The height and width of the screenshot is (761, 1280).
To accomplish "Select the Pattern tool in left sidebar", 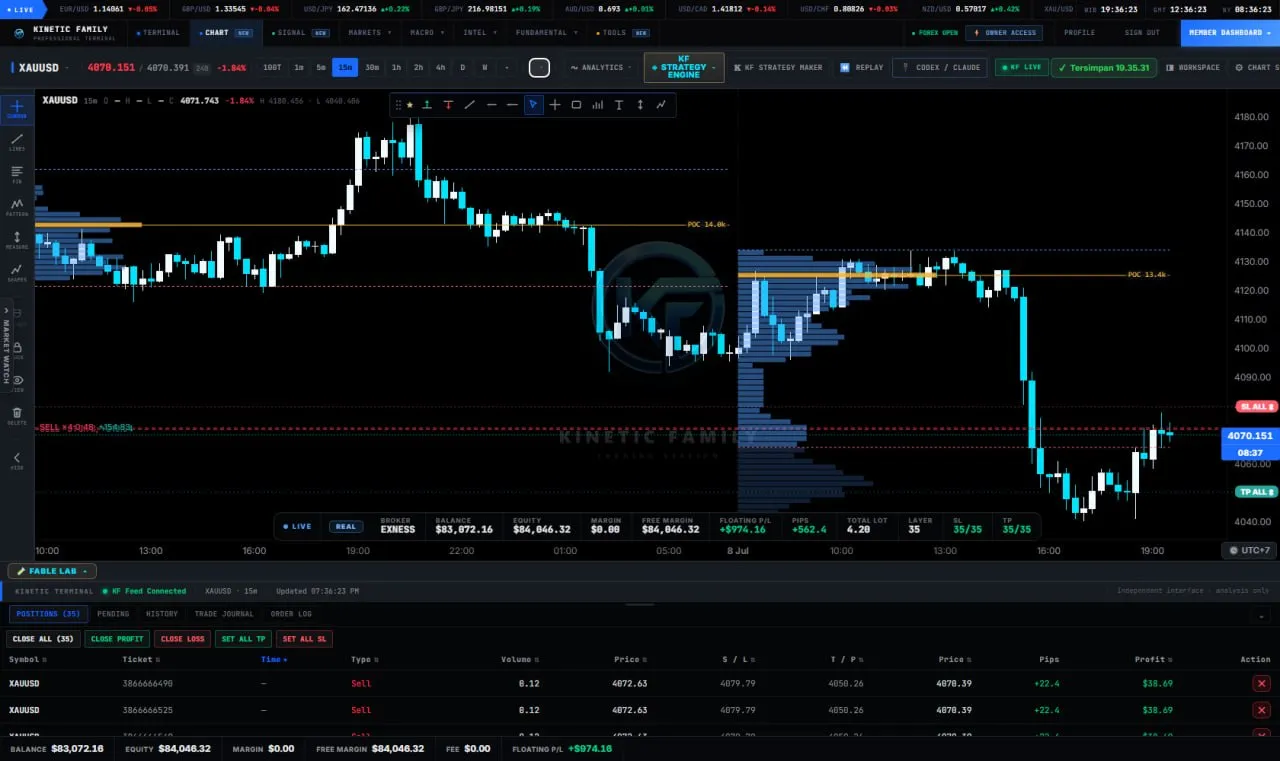I will (x=17, y=207).
